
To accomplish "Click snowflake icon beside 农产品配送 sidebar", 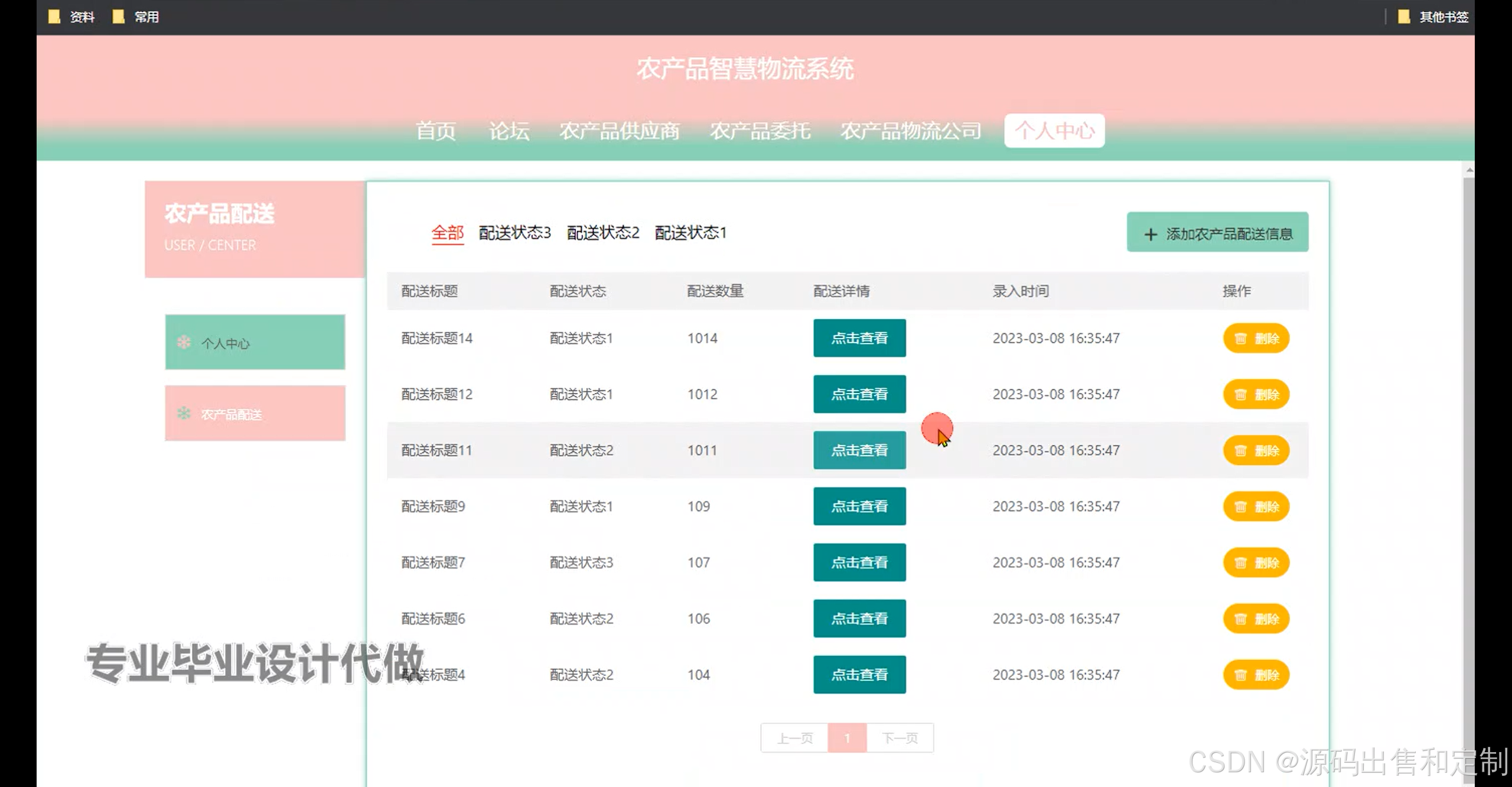I will coord(184,414).
